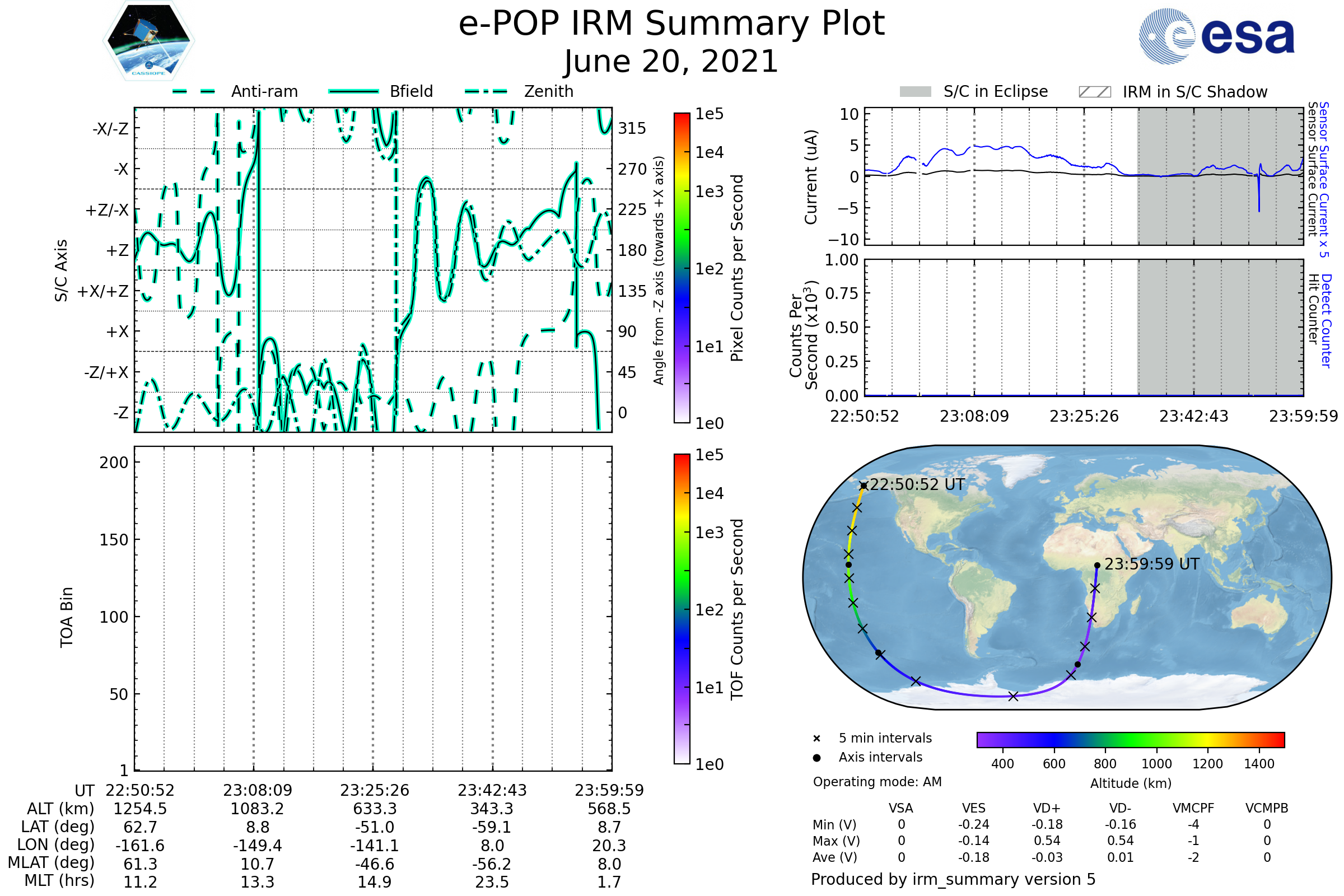Click the e-POP IRM Summary Plot title
This screenshot has height=896, width=1344.
tap(671, 24)
